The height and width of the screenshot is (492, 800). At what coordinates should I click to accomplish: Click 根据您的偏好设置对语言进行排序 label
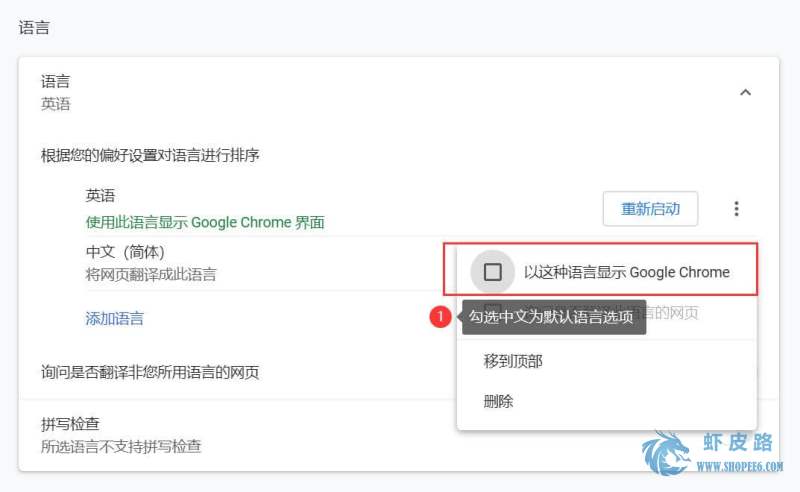(x=150, y=155)
